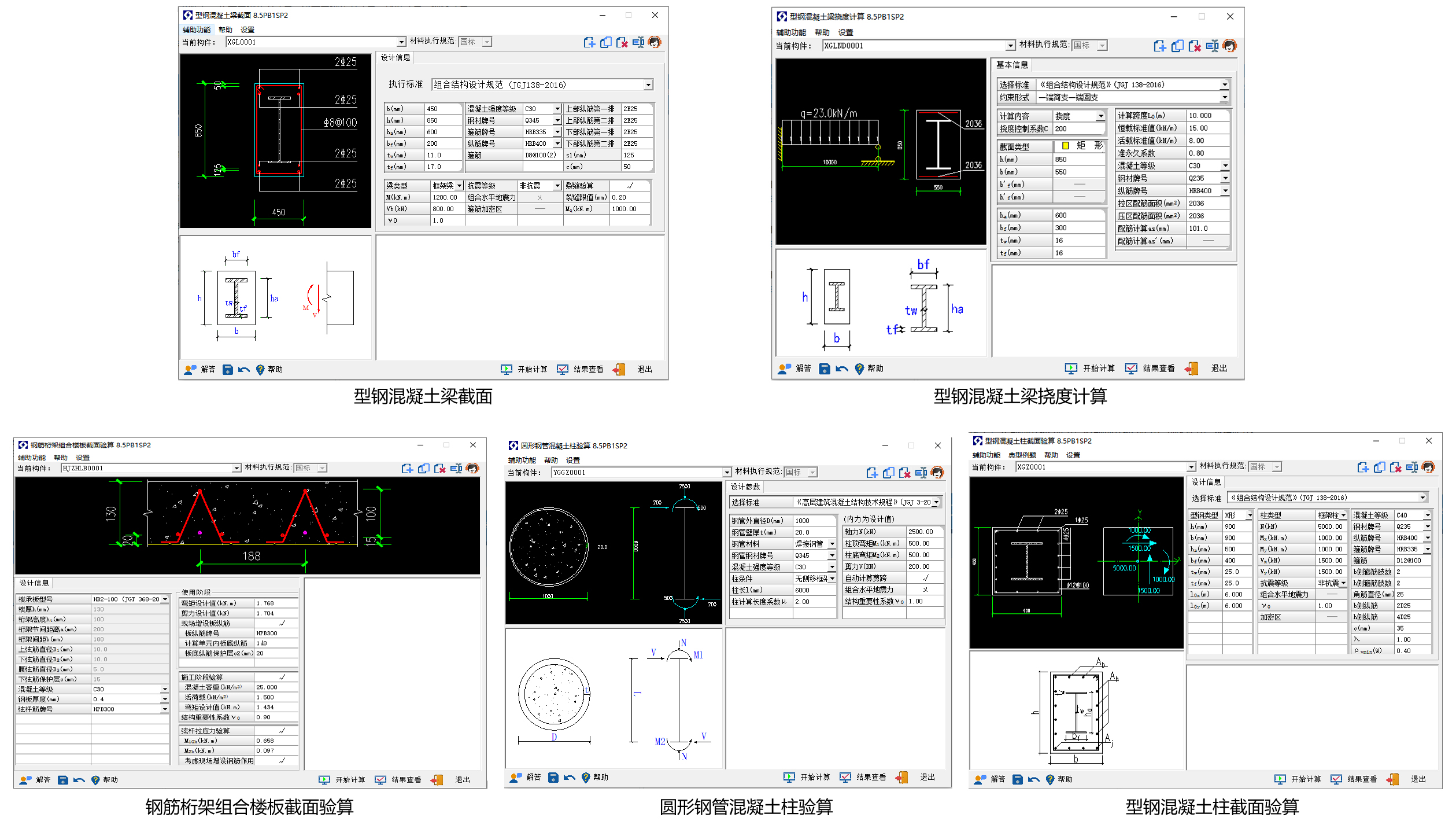Screen dimensions: 1456x836
Task: Click save disk icon in 型钢混凝土梁截面 window
Action: click(x=228, y=369)
